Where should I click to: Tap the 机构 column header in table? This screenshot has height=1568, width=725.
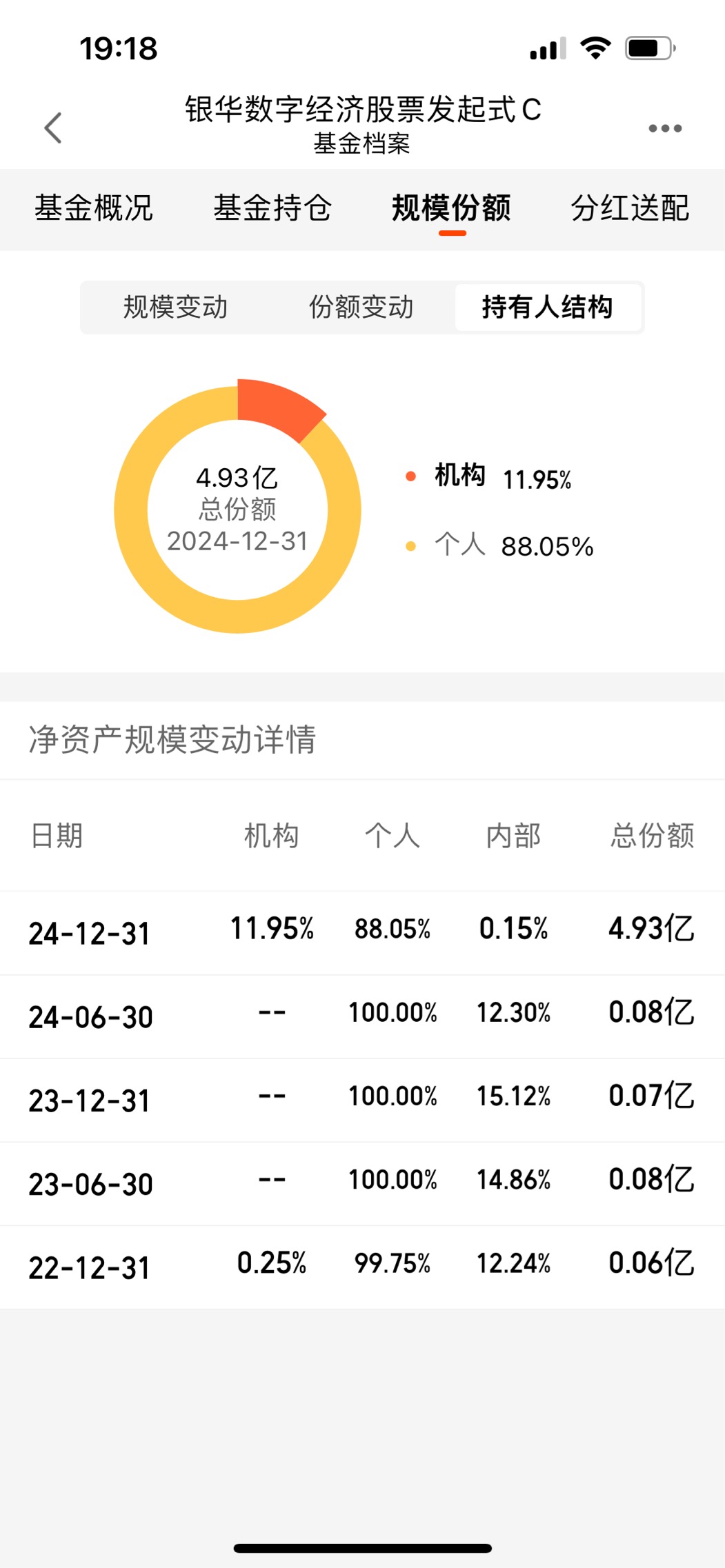click(x=272, y=836)
